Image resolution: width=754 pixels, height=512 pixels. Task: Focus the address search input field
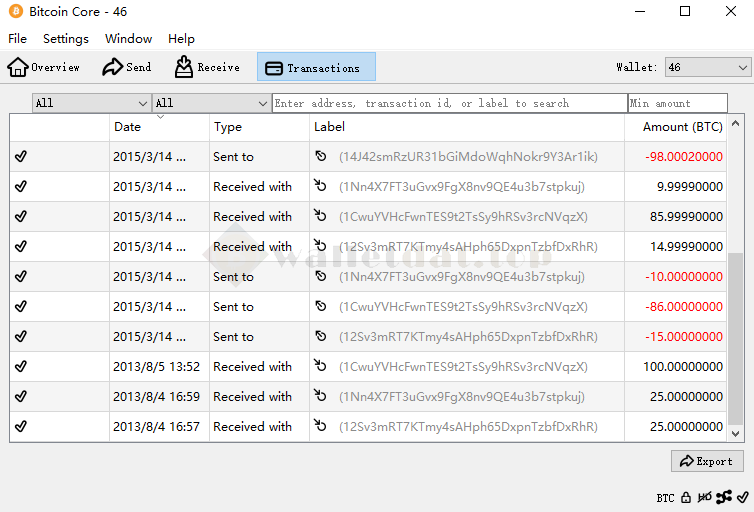click(449, 103)
